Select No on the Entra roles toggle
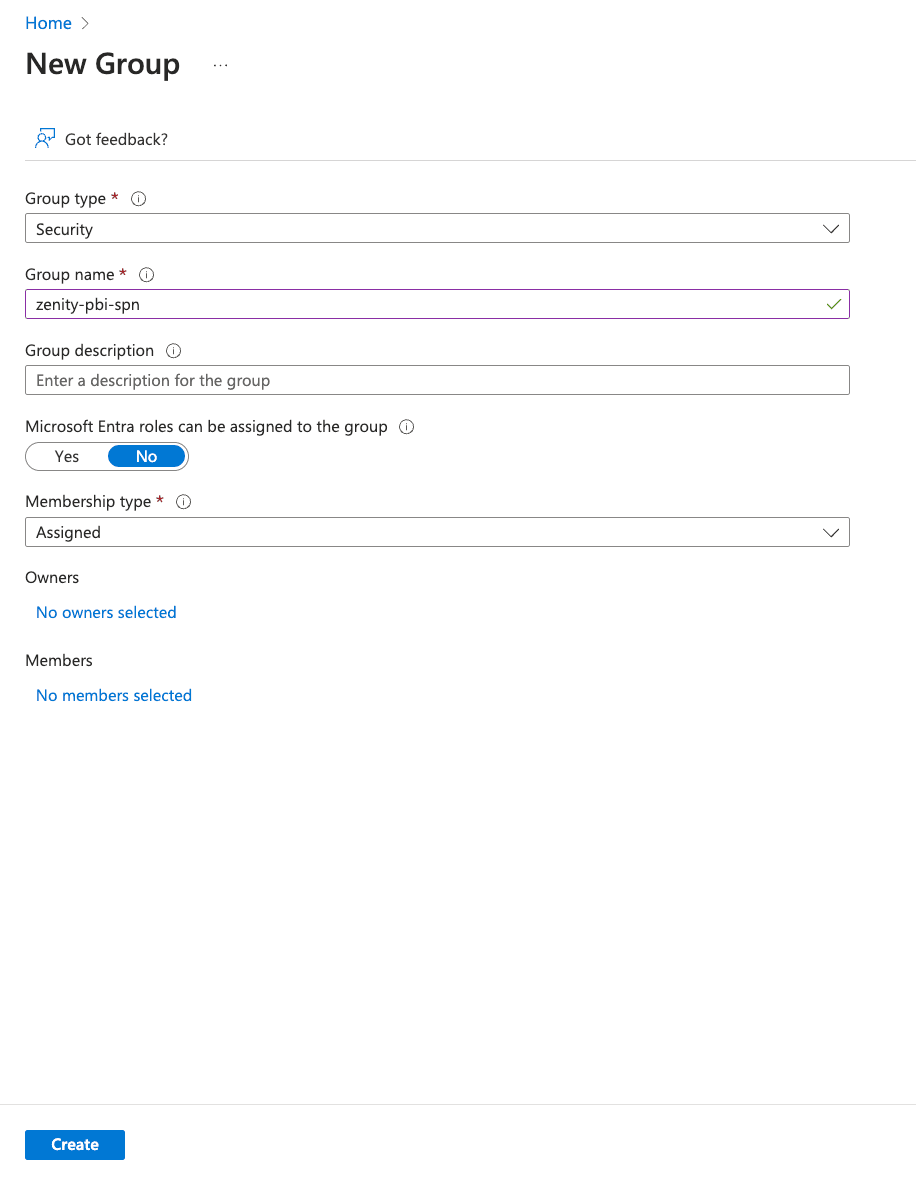The height and width of the screenshot is (1181, 916). (147, 456)
